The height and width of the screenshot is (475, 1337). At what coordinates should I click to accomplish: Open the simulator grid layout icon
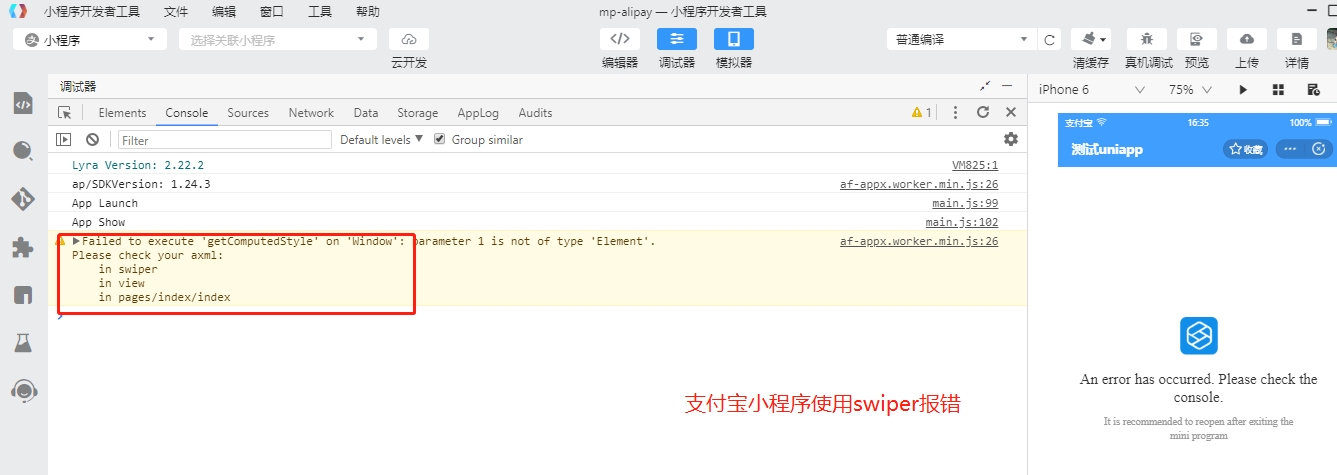[1278, 90]
